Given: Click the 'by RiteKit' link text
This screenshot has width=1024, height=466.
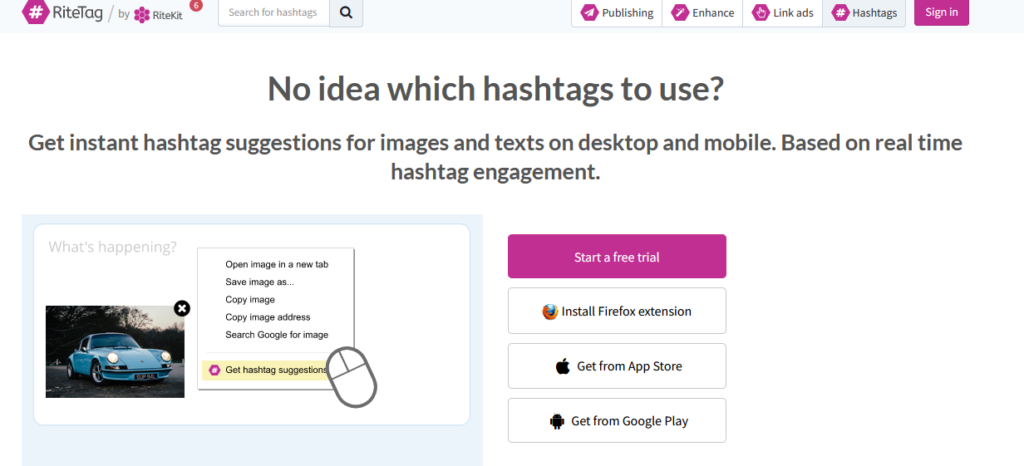Looking at the screenshot, I should [x=150, y=14].
